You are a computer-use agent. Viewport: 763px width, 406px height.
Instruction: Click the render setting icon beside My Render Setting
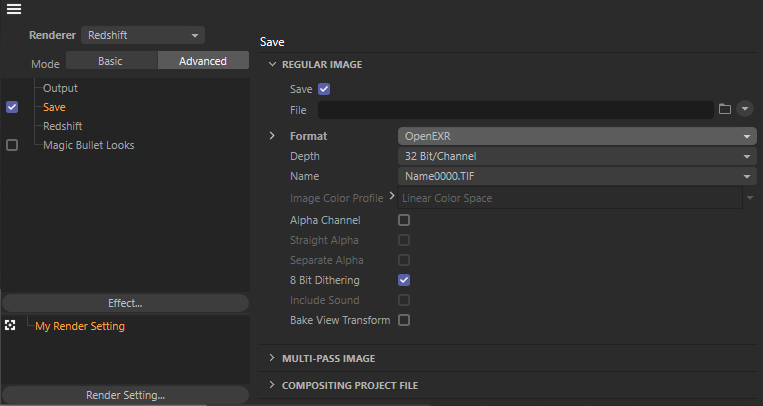click(10, 326)
